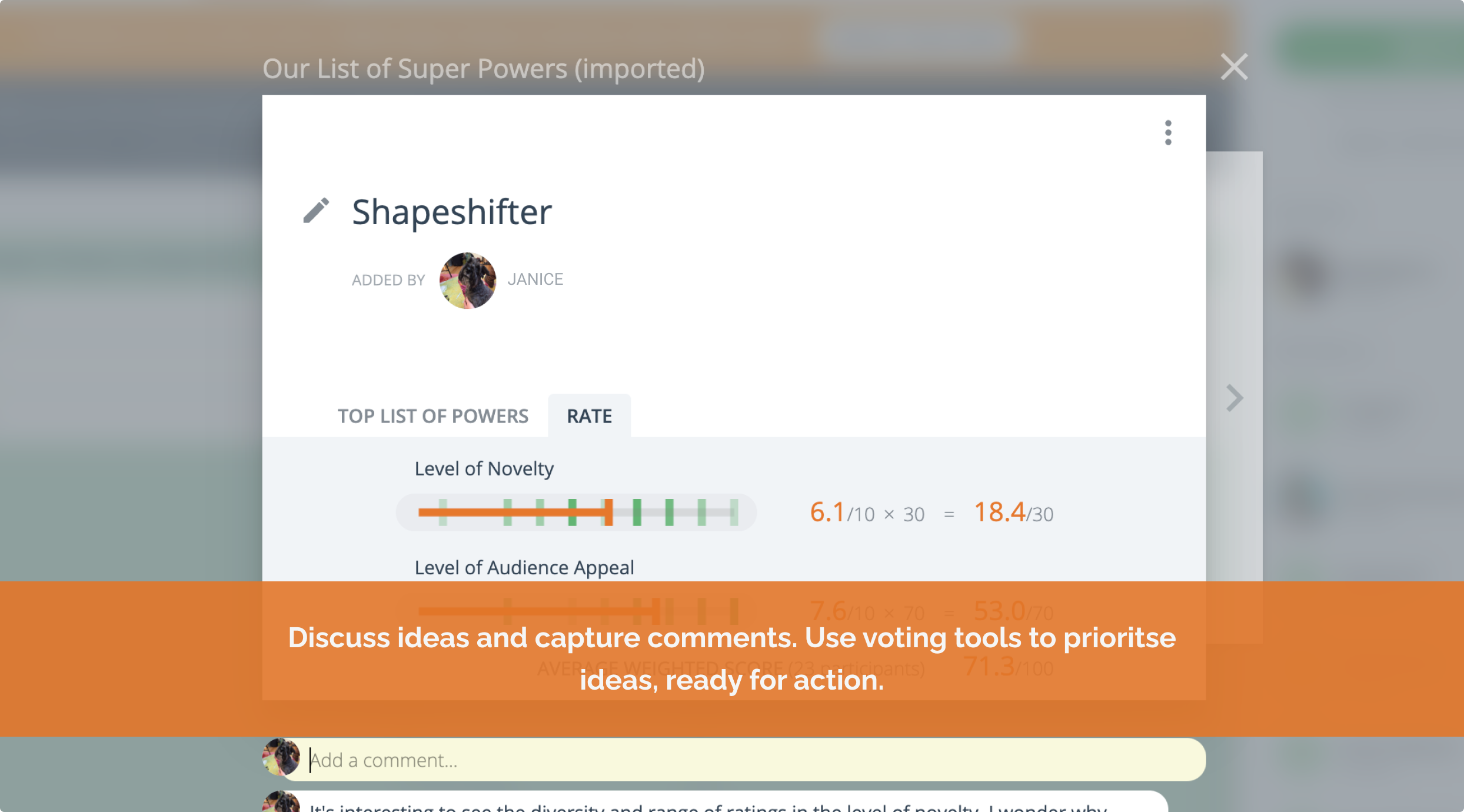Screen dimensions: 1464x812
Task: Open the three-dot more options menu
Action: pyautogui.click(x=1168, y=133)
